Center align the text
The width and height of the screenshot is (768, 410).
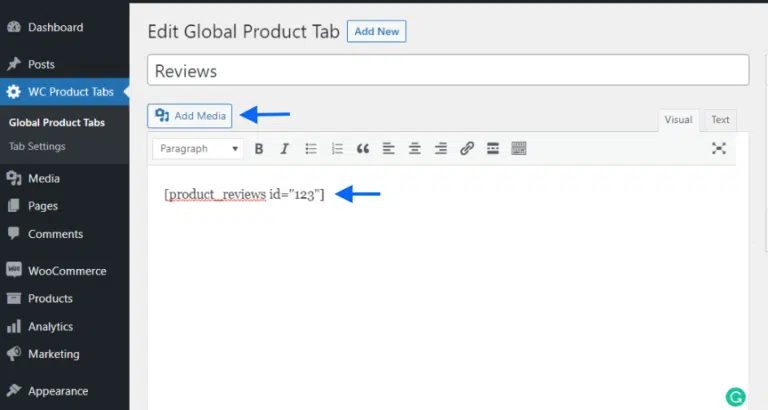415,149
